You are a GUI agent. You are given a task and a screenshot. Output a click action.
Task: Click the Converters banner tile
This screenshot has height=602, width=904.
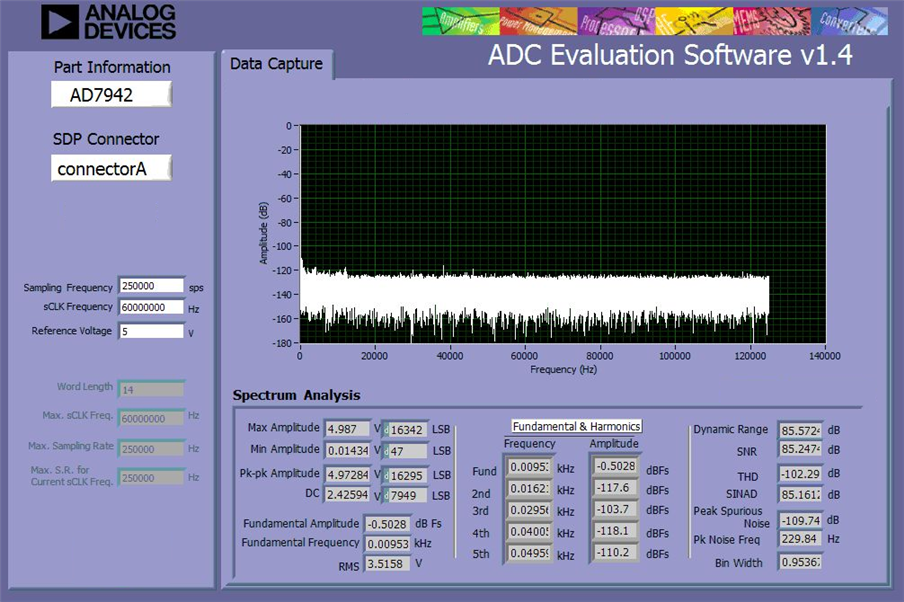(849, 21)
